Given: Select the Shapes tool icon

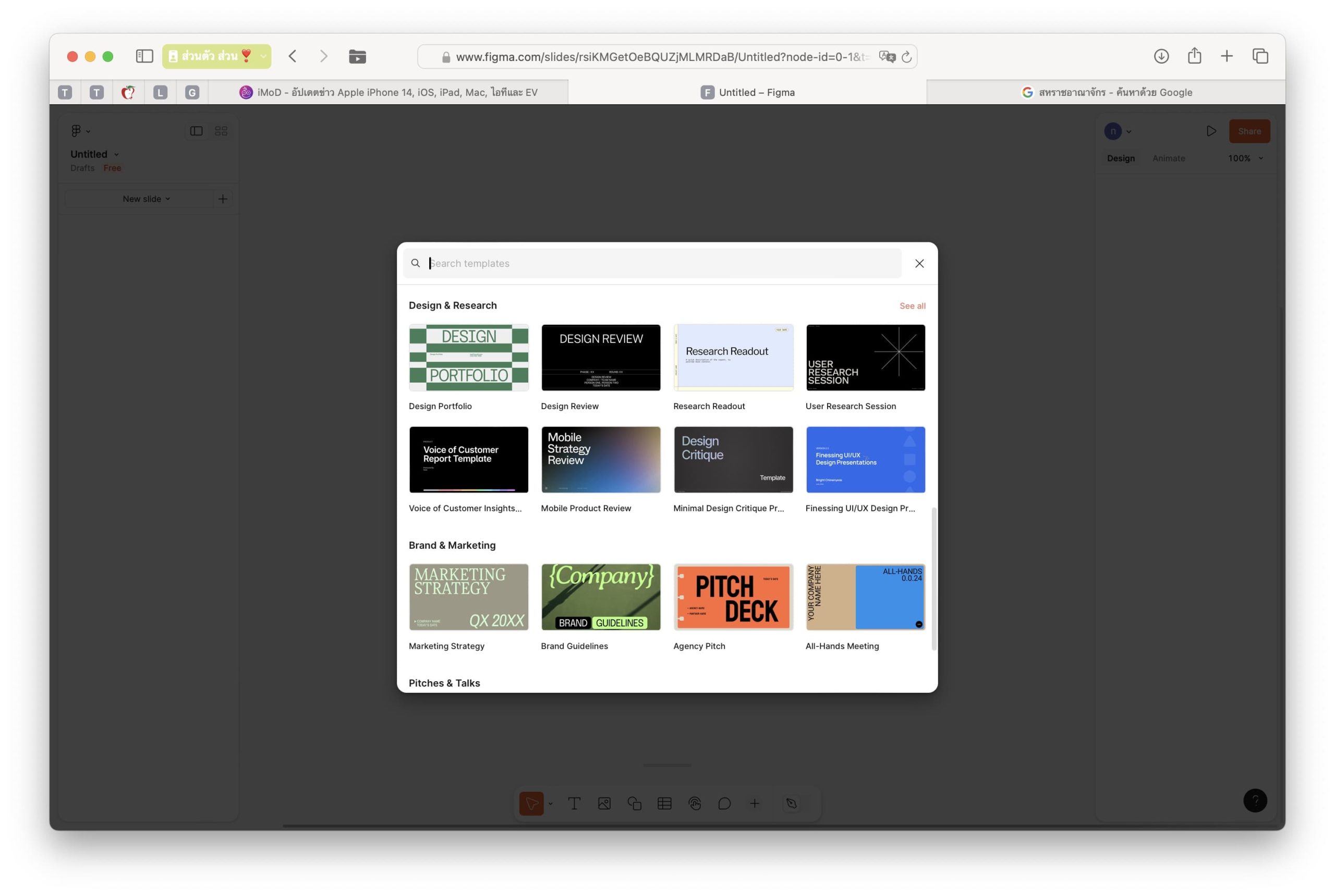Looking at the screenshot, I should (x=634, y=803).
